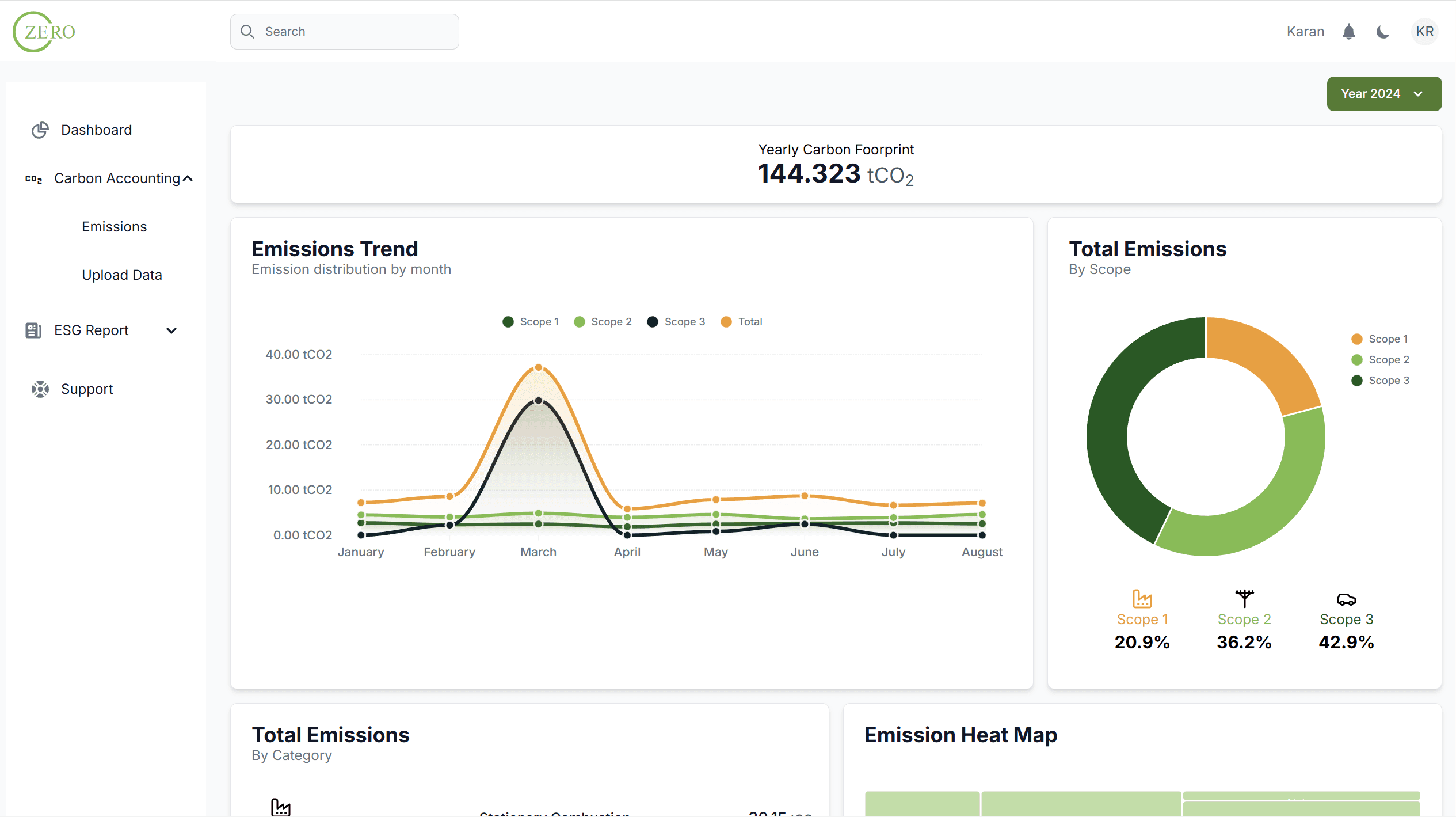Open the Year 2024 dropdown
This screenshot has width=1456, height=817.
coord(1383,94)
